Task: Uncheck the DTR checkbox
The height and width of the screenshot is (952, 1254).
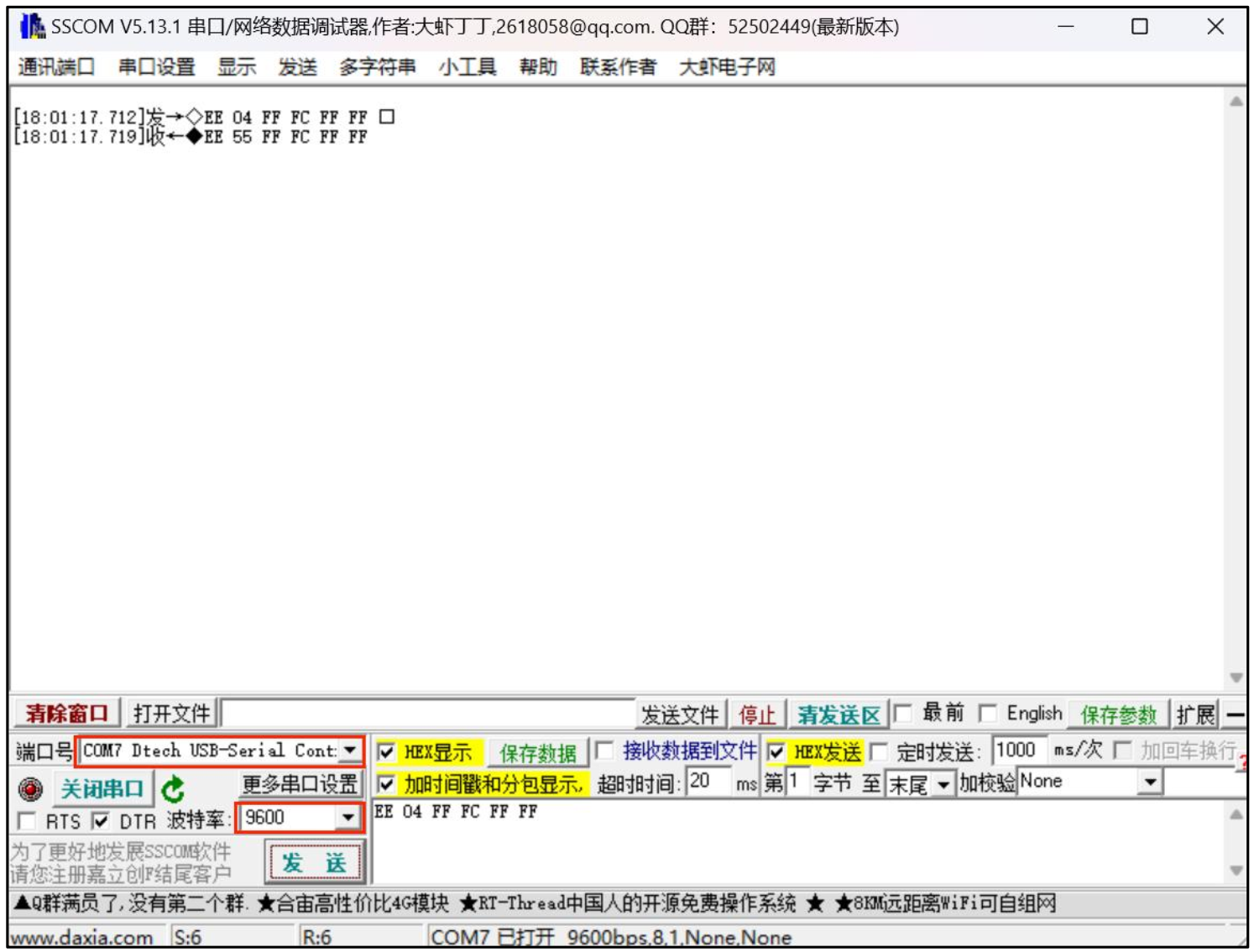Action: click(101, 820)
